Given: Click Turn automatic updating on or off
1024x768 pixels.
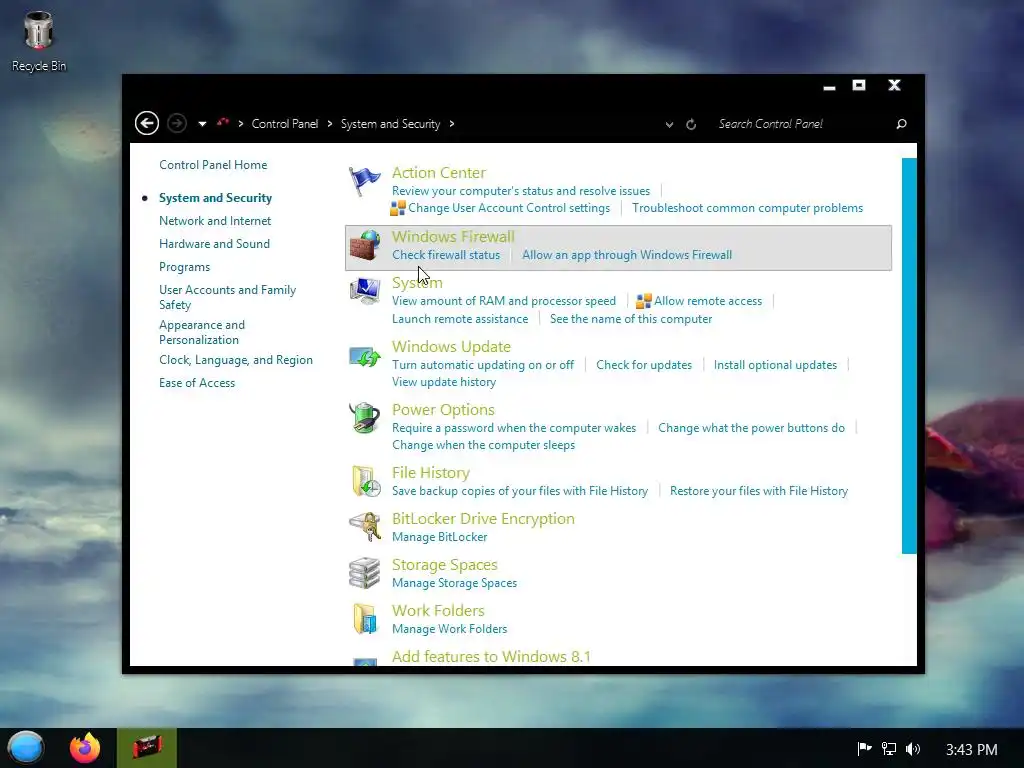Looking at the screenshot, I should click(x=483, y=365).
